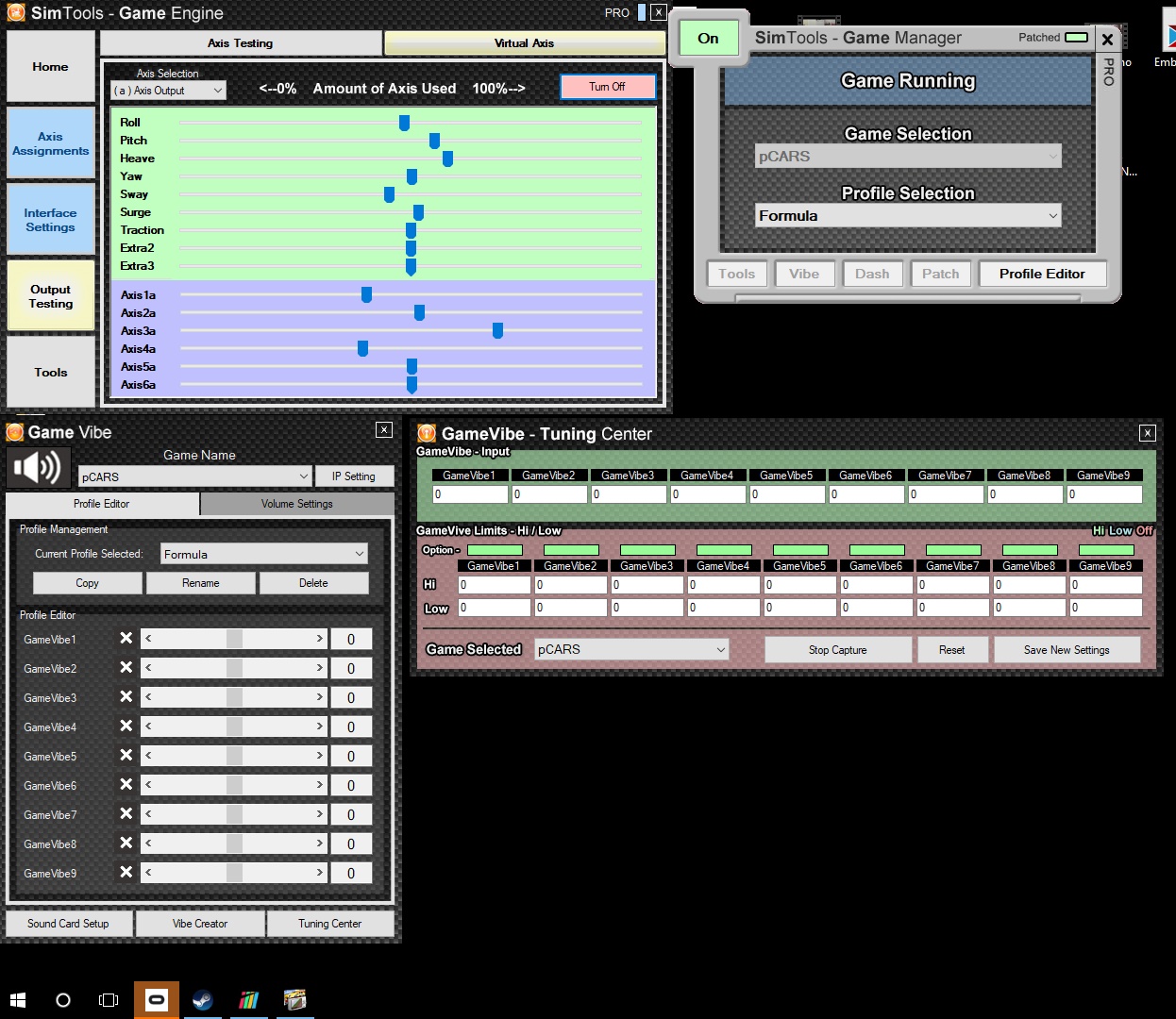Click the right arrow of GameVibe1 slider
Screen dimensions: 1176x1019
pyautogui.click(x=319, y=639)
